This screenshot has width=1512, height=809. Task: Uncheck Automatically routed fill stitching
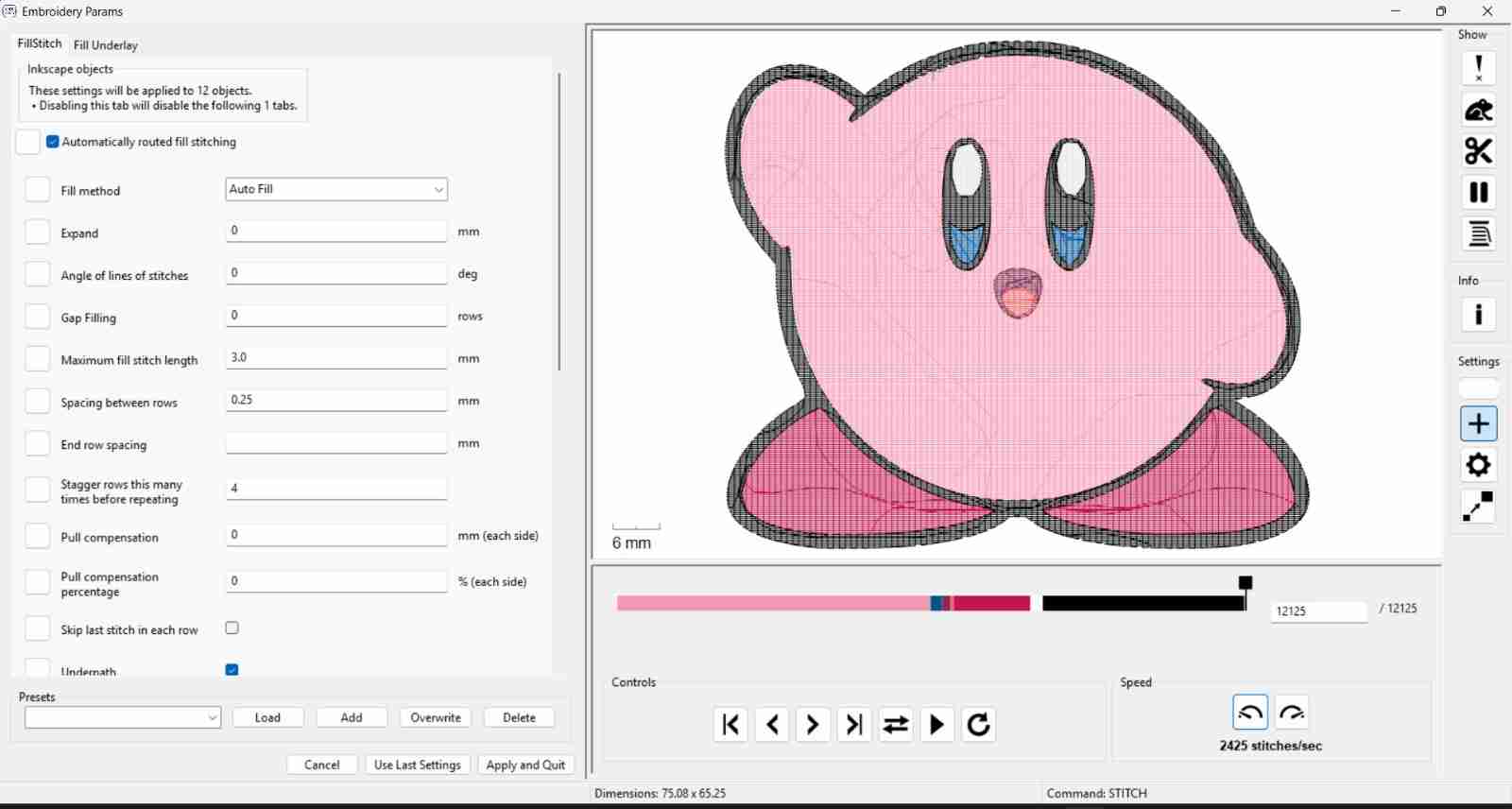(x=53, y=142)
